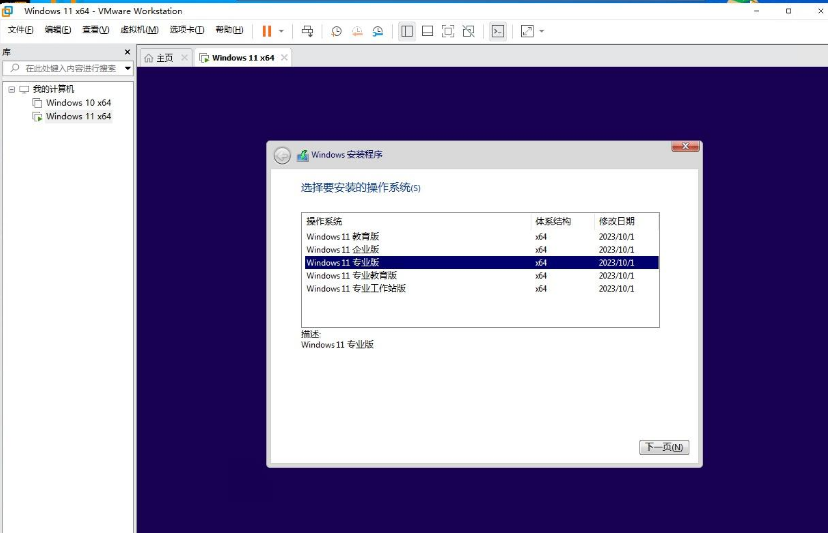Screen dimensions: 828x533
Task: Open the library search dropdown arrow
Action: [x=128, y=68]
